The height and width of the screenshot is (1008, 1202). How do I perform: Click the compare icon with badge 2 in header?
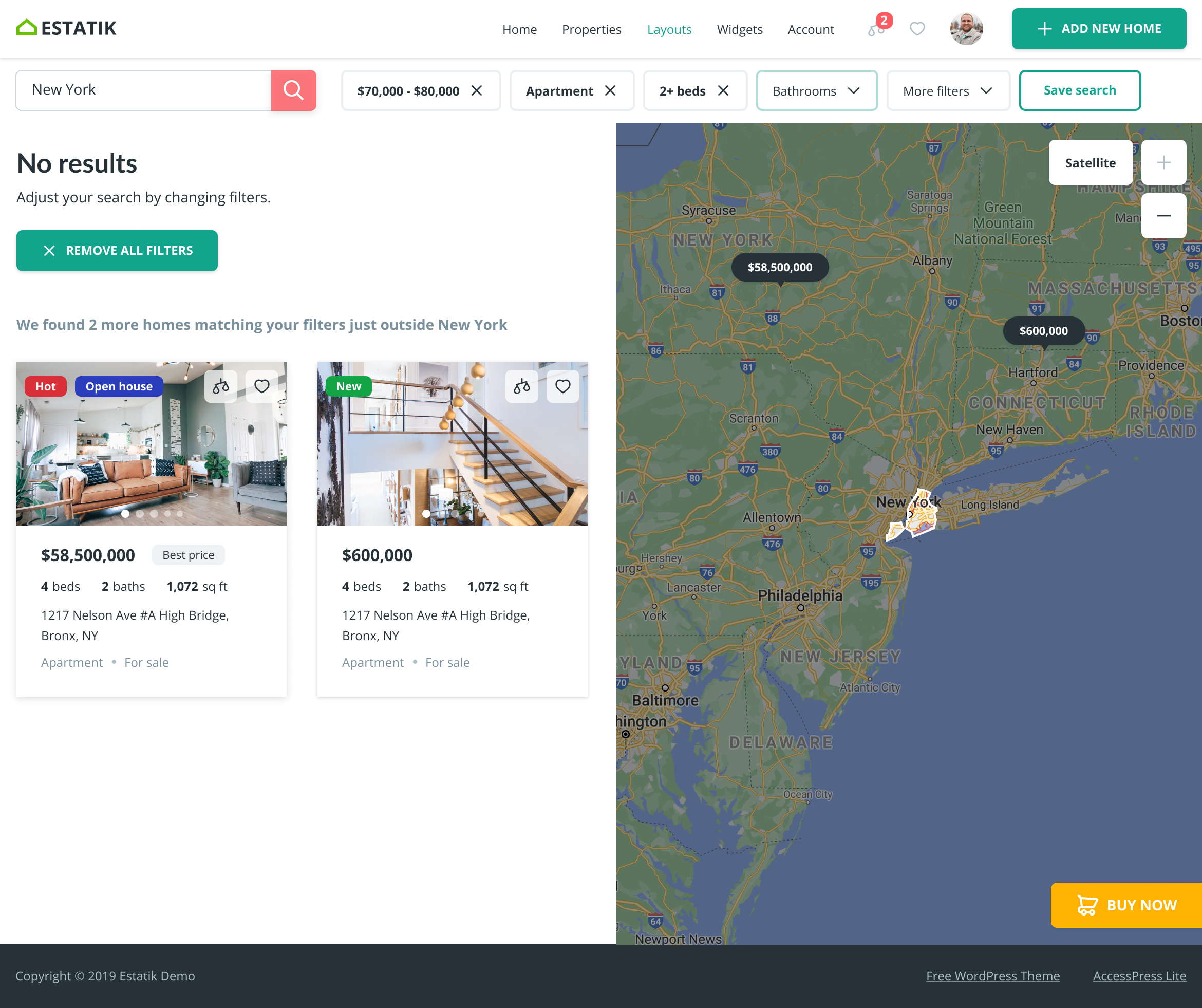click(x=876, y=30)
